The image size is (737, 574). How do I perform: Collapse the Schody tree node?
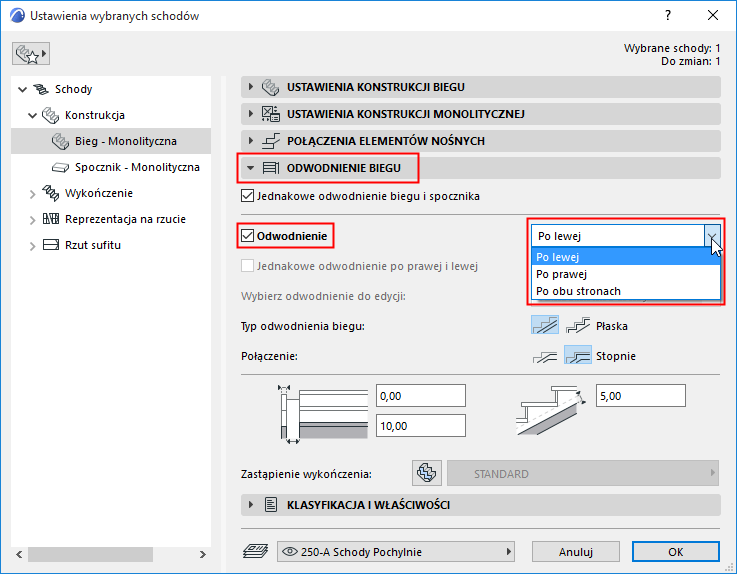coord(23,89)
